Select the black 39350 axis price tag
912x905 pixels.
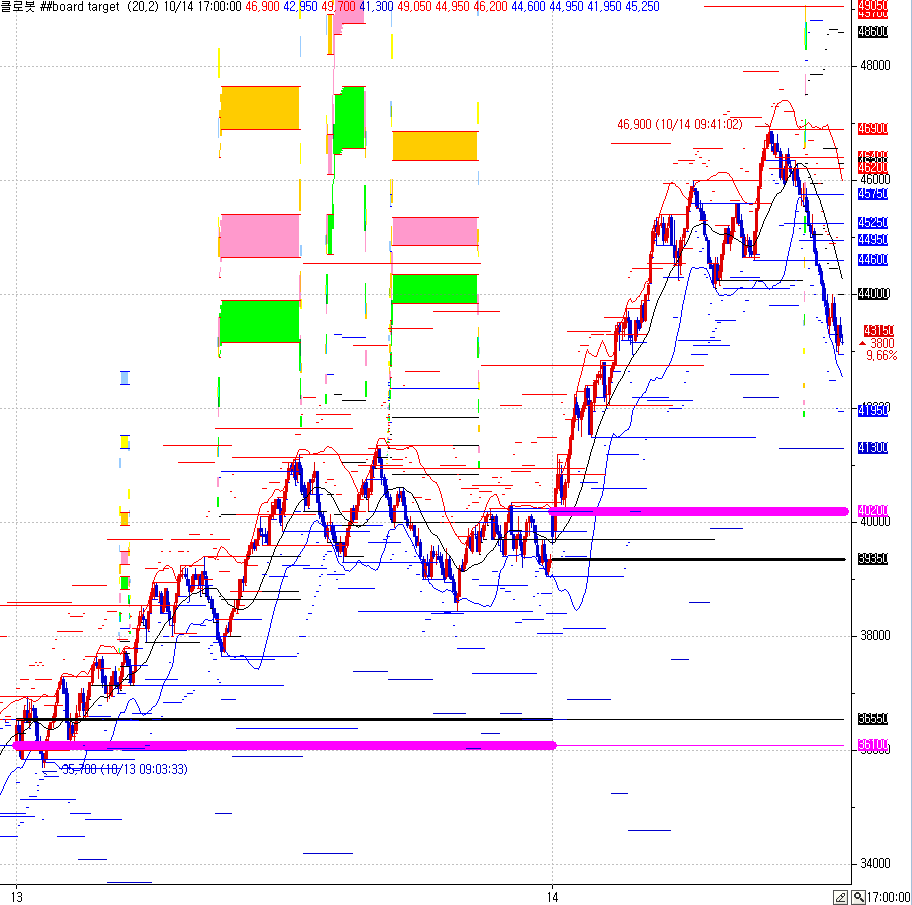[873, 559]
